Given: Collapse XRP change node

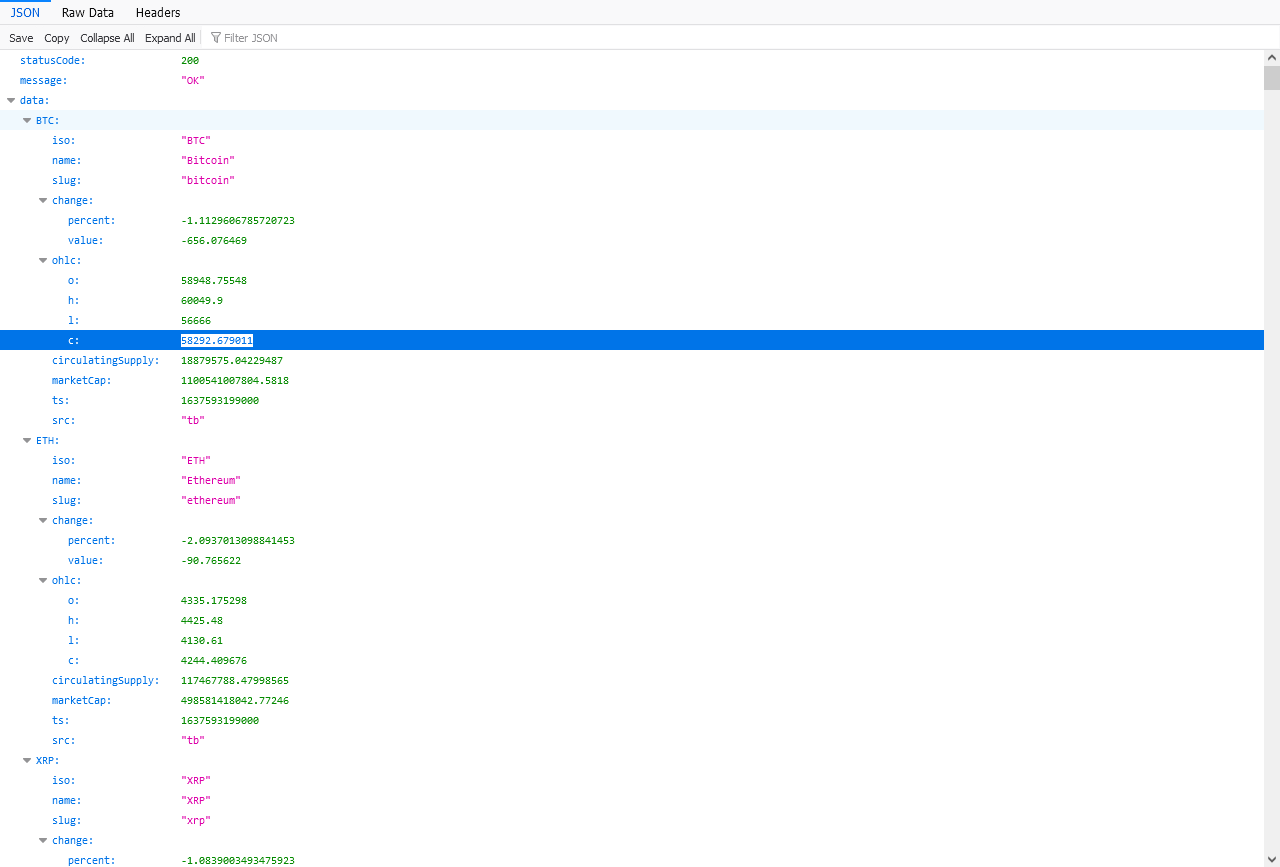Looking at the screenshot, I should click(x=43, y=840).
